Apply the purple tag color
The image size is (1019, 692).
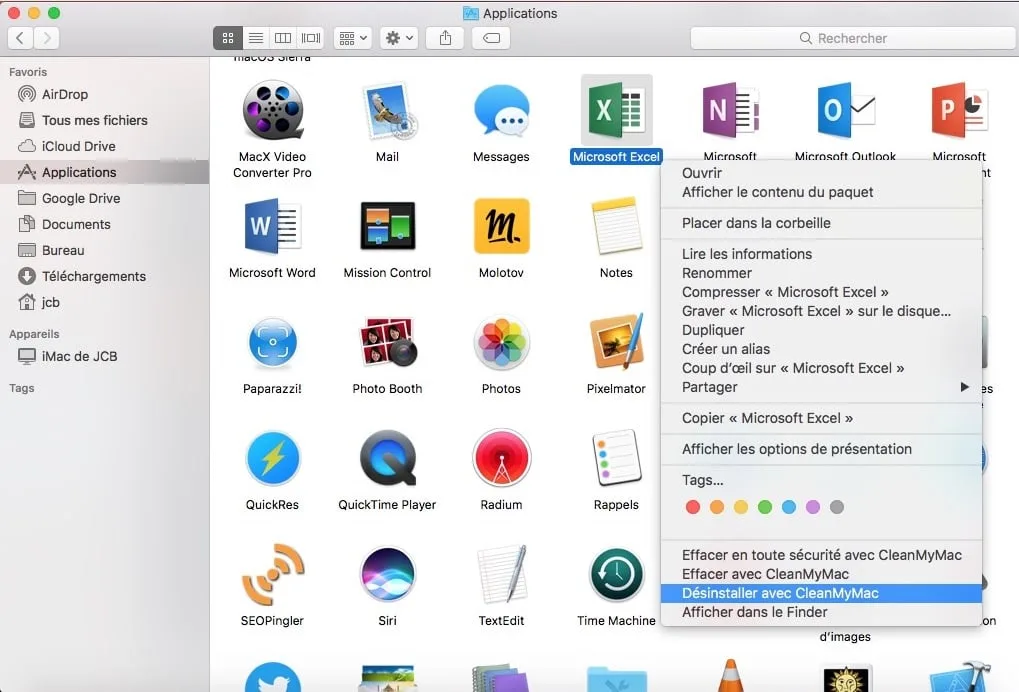(x=812, y=507)
